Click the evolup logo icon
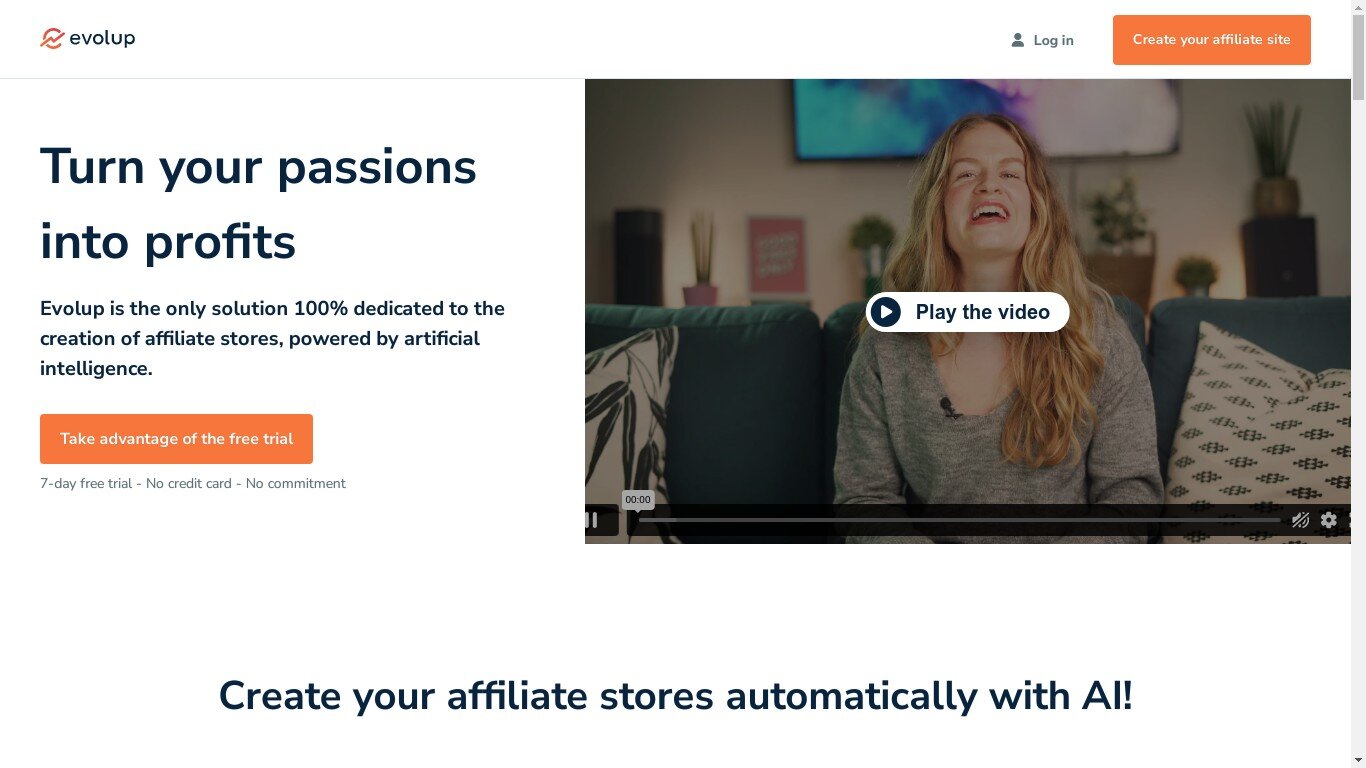The image size is (1366, 768). (x=52, y=38)
